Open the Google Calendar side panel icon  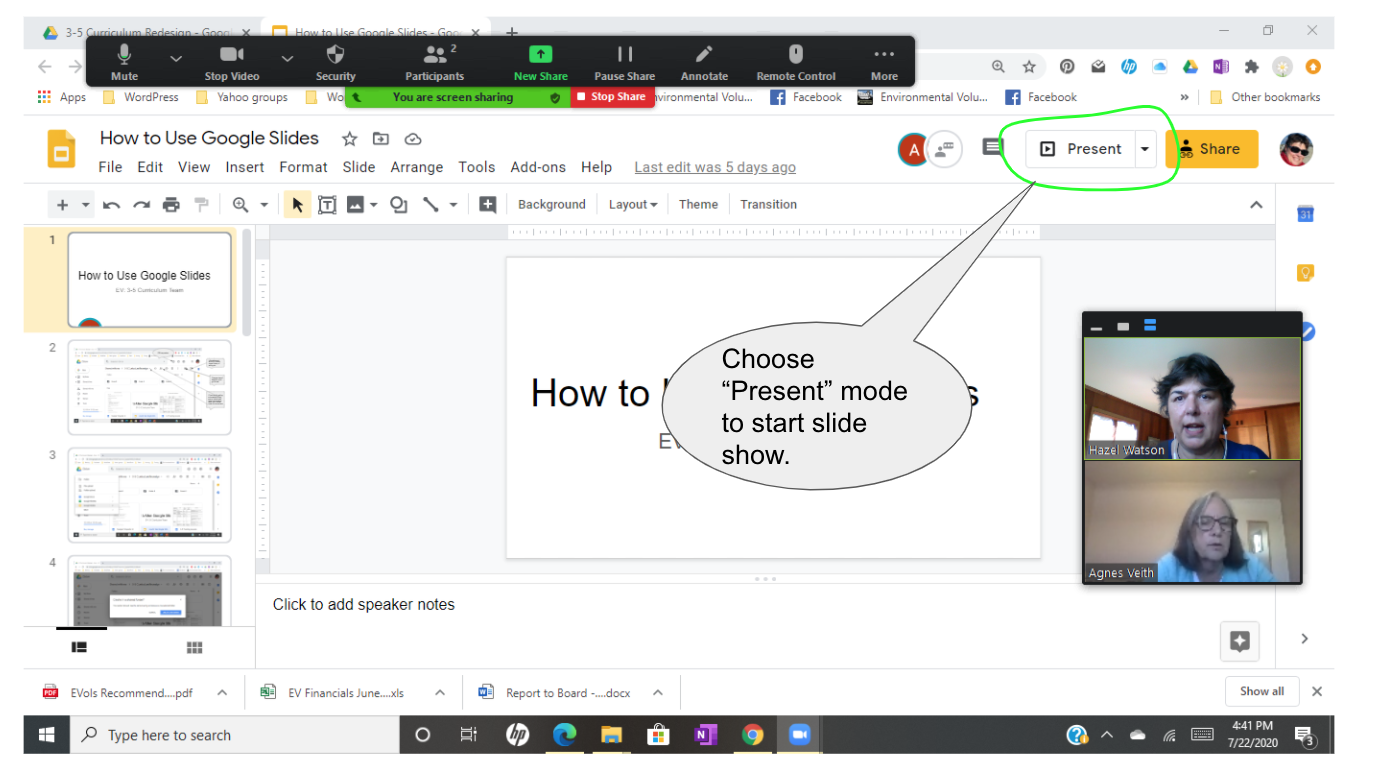pyautogui.click(x=1305, y=214)
